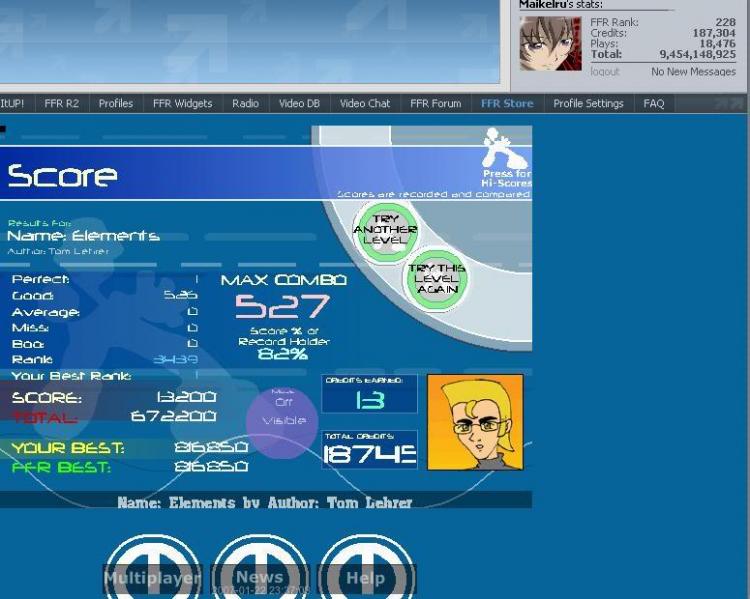This screenshot has height=599, width=750.
Task: Click the logout link
Action: pyautogui.click(x=605, y=72)
